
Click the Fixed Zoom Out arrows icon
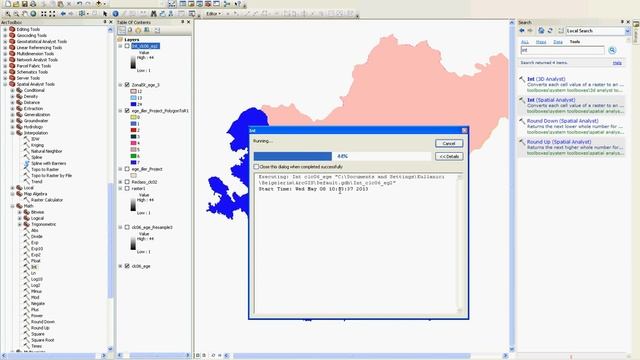click(x=52, y=14)
